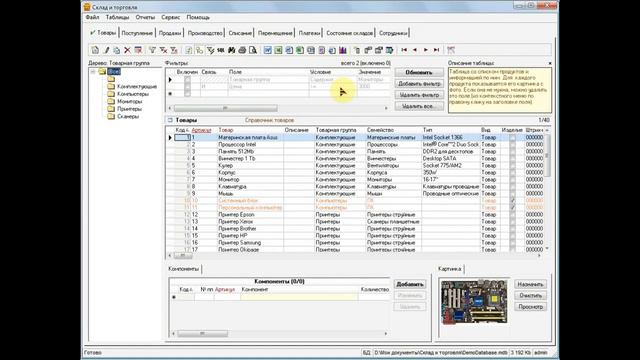
Task: Toggle Изделие checkbox in Монитор row
Action: pyautogui.click(x=512, y=180)
